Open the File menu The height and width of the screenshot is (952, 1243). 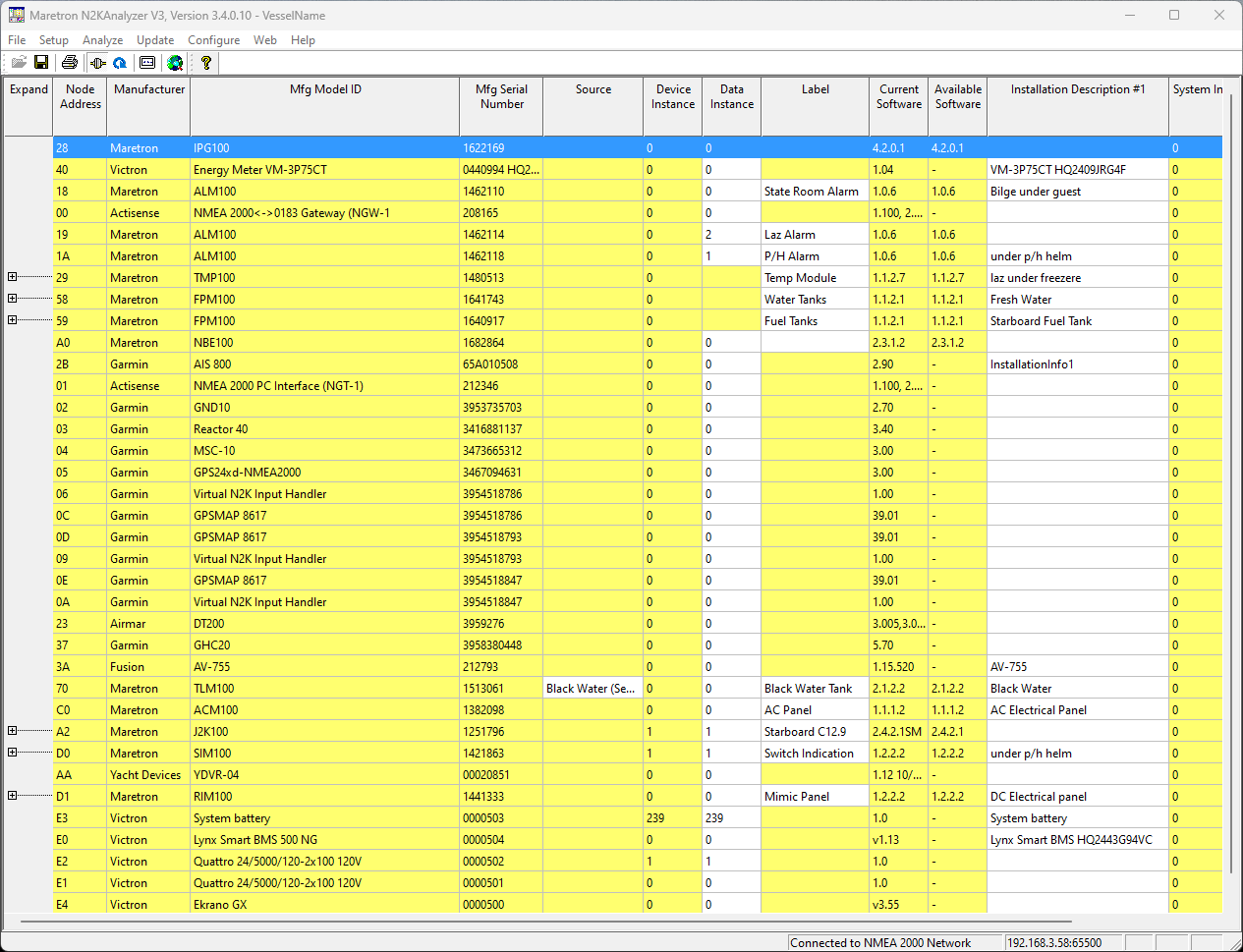pos(17,40)
